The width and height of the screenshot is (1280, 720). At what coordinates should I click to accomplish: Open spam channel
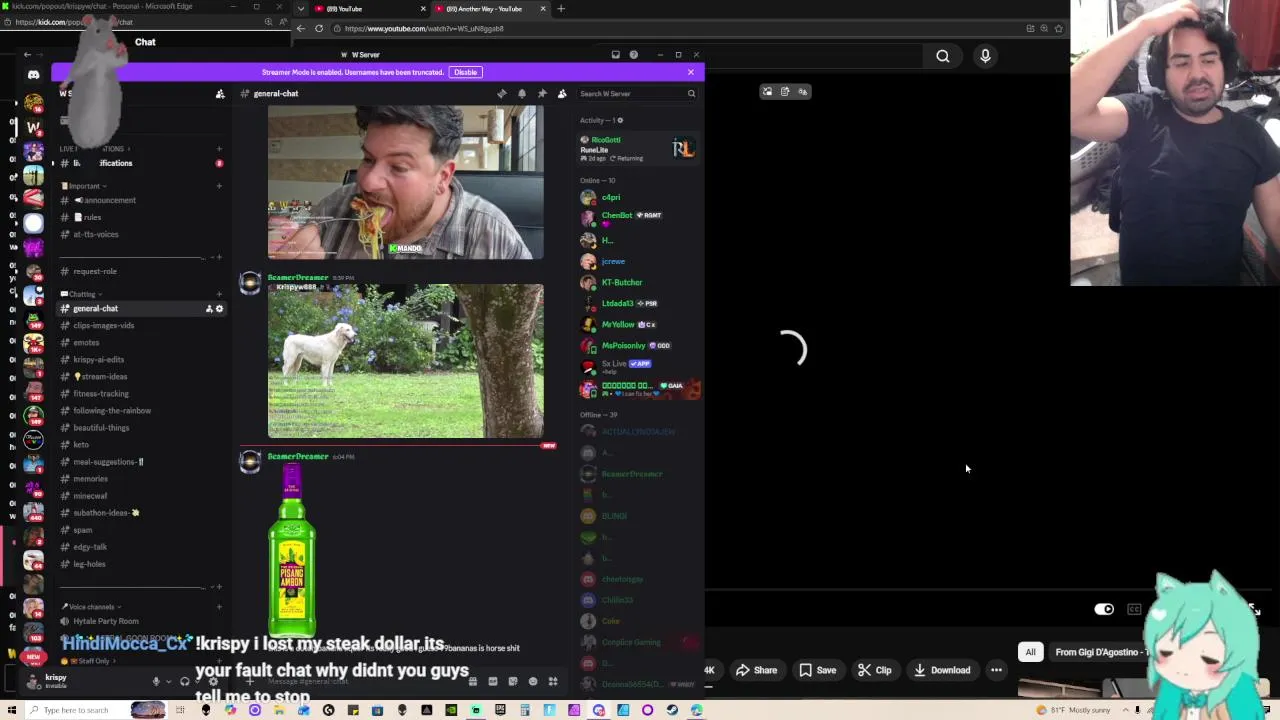click(82, 530)
